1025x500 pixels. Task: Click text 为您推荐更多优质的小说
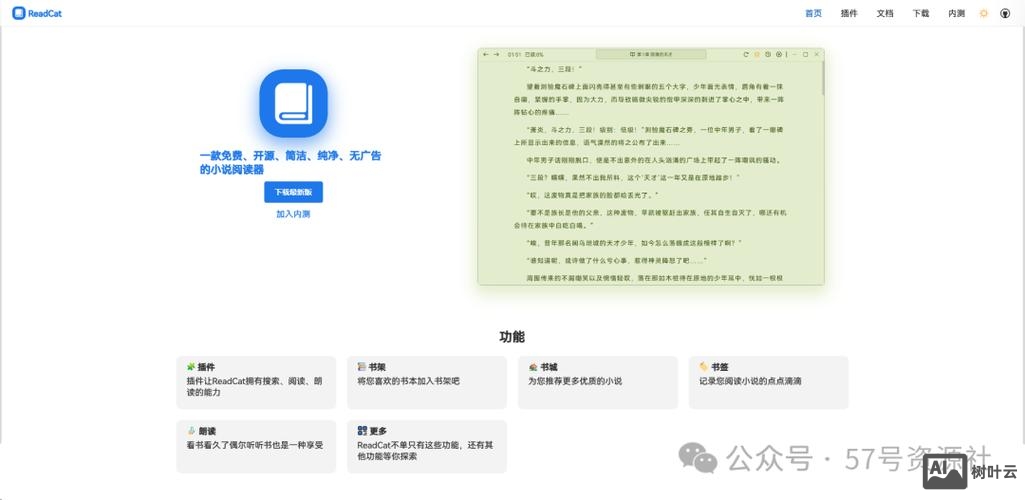pos(575,381)
